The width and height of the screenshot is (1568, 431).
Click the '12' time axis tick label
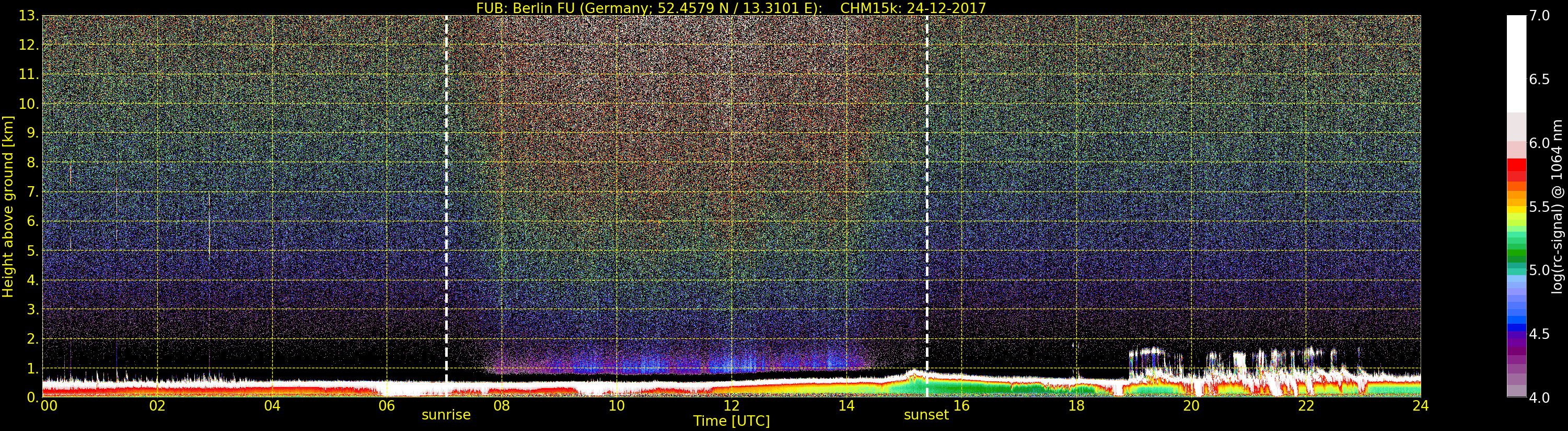pos(731,405)
